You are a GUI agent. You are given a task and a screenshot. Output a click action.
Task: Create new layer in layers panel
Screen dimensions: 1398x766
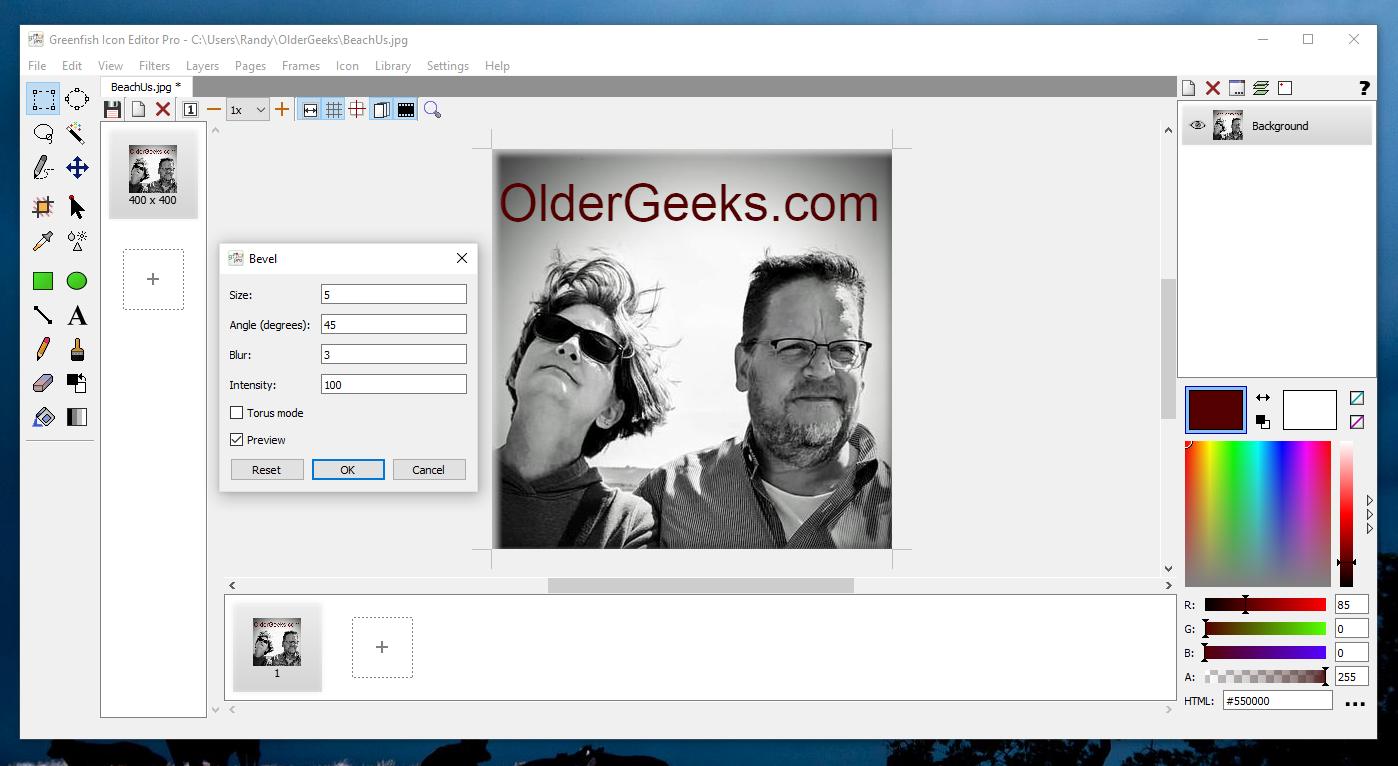(1189, 88)
